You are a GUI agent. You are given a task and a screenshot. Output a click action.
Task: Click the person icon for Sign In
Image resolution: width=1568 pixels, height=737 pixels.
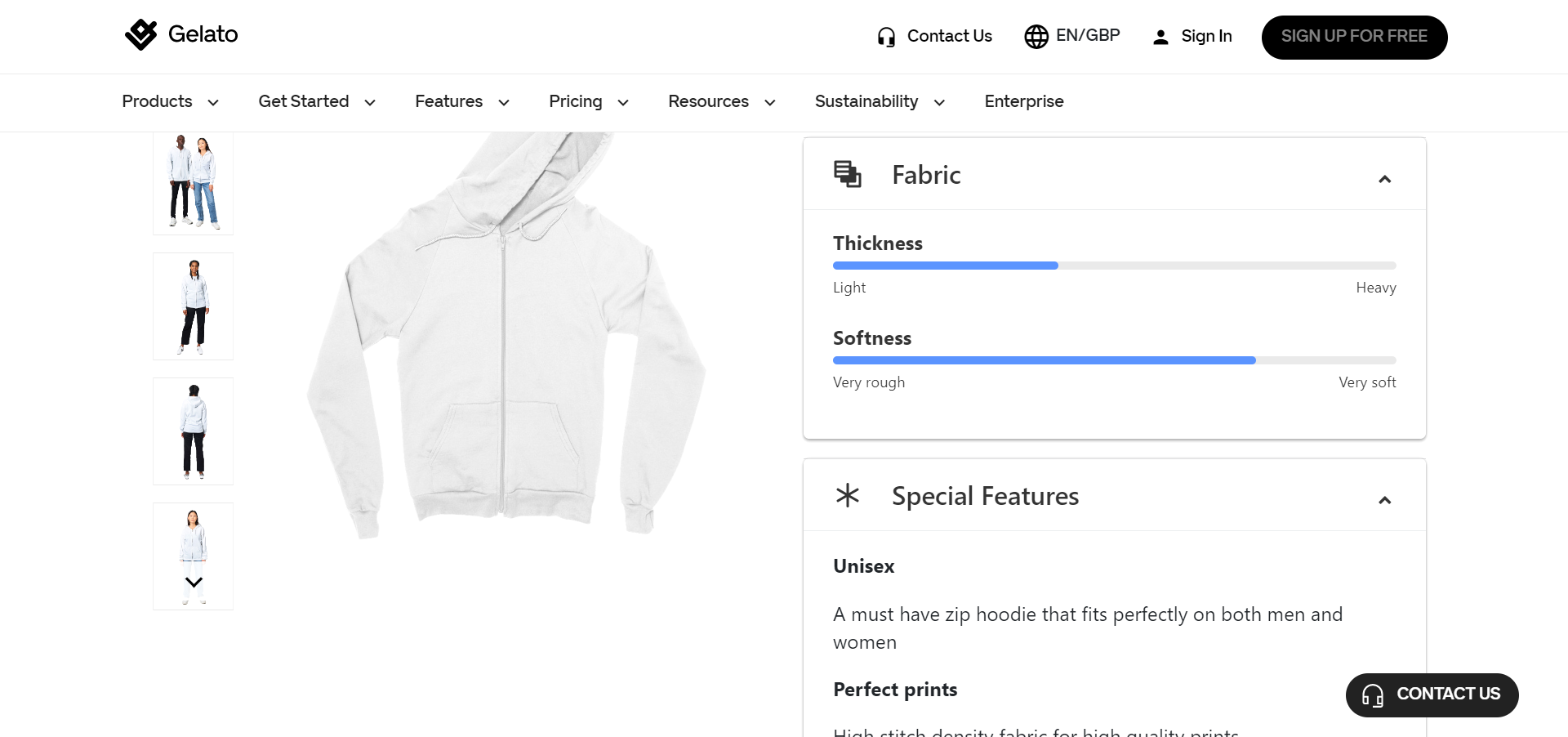click(1160, 37)
